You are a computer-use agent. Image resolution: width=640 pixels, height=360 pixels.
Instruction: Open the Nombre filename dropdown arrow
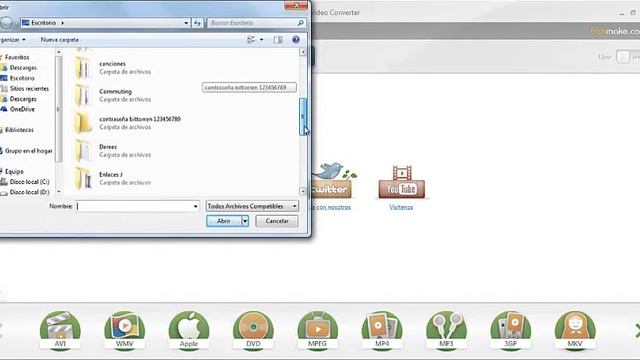[x=195, y=206]
